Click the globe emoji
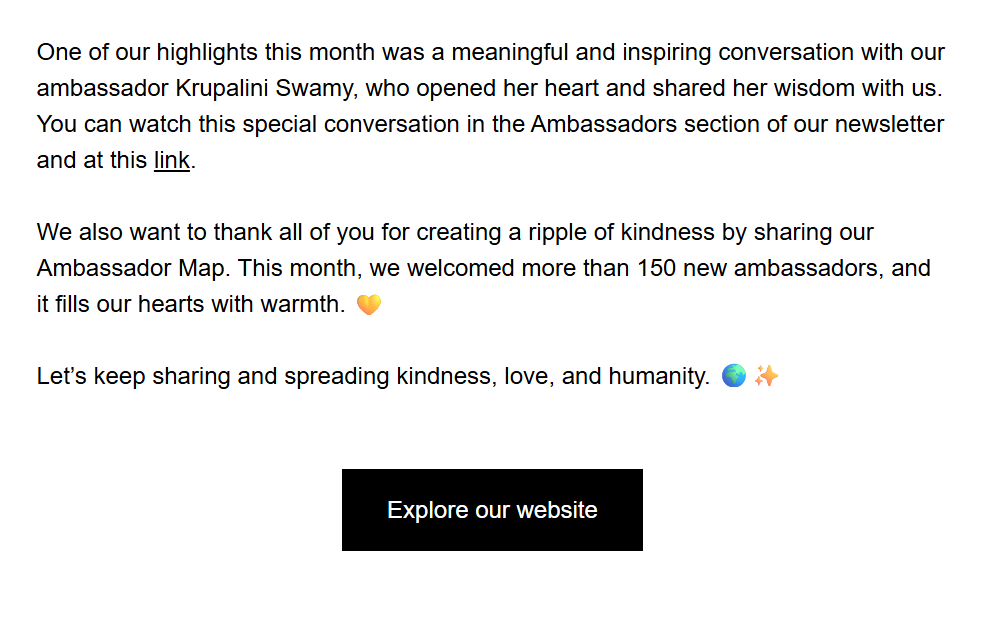Viewport: 982px width, 634px height. 733,377
